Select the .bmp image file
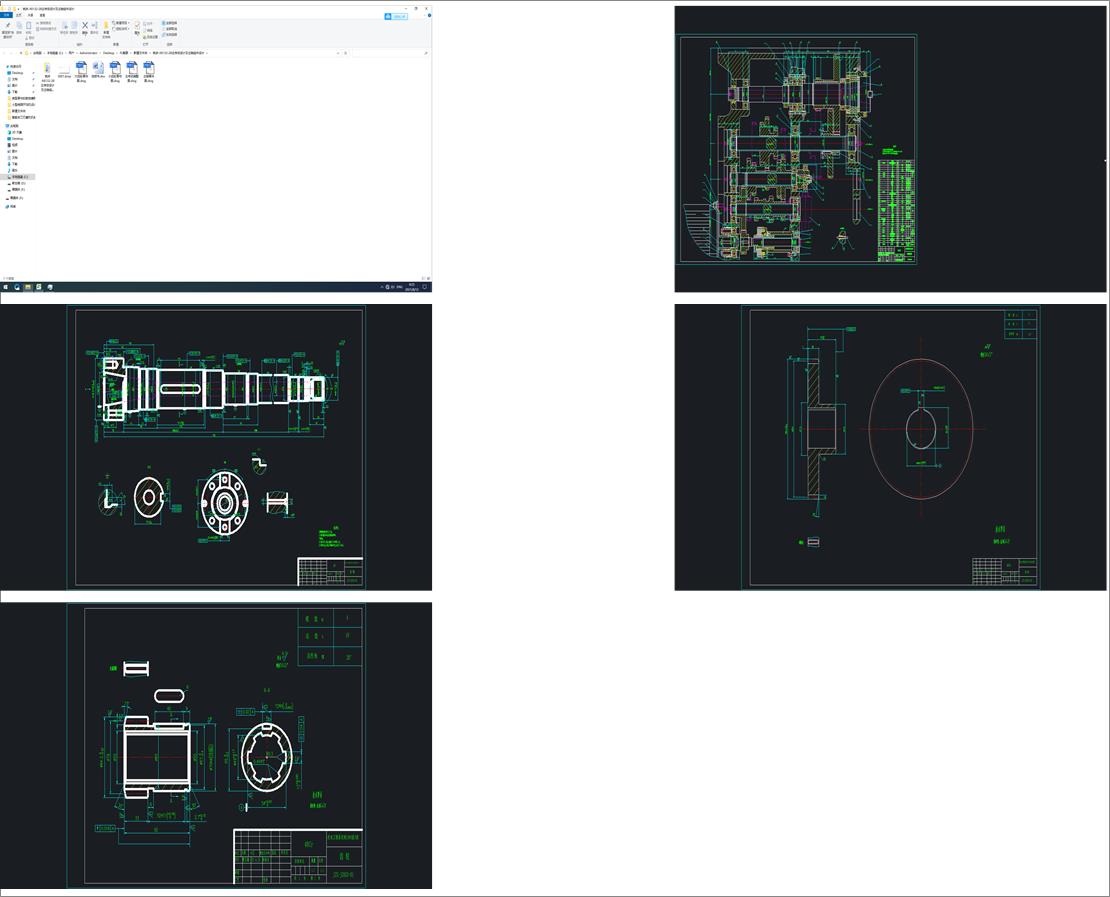Viewport: 1110px width, 897px height. [x=64, y=70]
